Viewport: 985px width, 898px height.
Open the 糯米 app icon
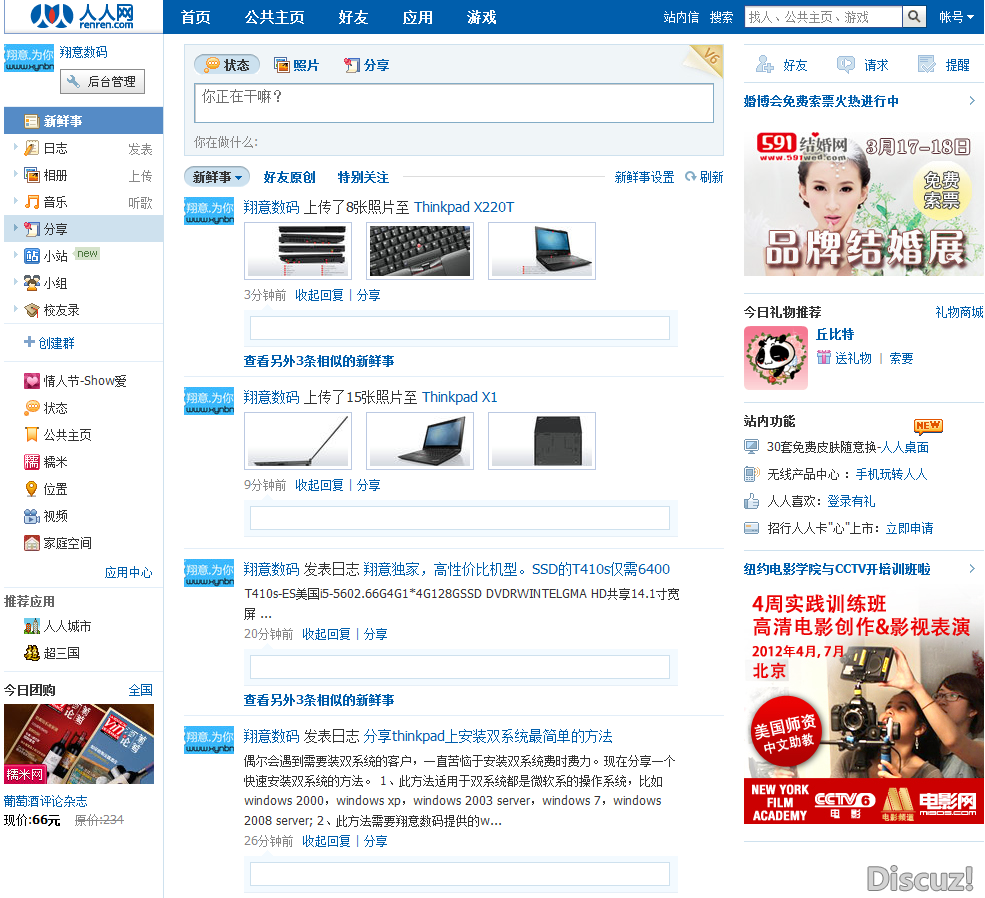coord(31,462)
